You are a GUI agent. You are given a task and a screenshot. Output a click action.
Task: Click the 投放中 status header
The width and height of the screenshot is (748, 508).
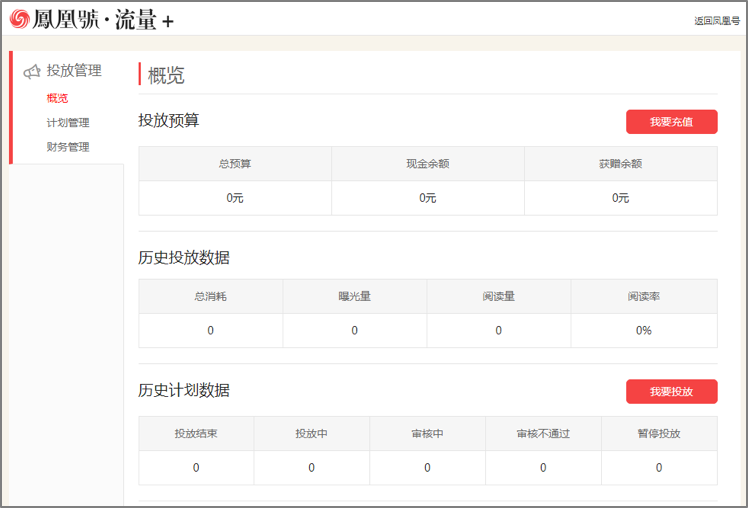tap(312, 435)
